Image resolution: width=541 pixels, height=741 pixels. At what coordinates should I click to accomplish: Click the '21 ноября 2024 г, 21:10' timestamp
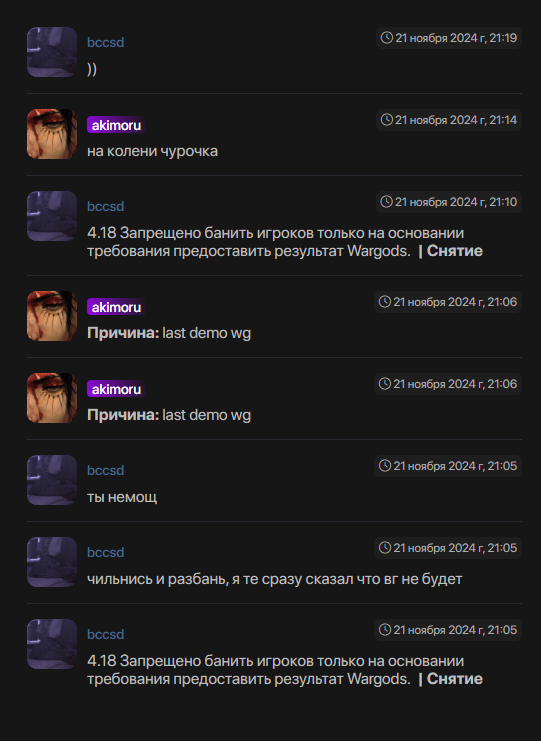[x=455, y=202]
